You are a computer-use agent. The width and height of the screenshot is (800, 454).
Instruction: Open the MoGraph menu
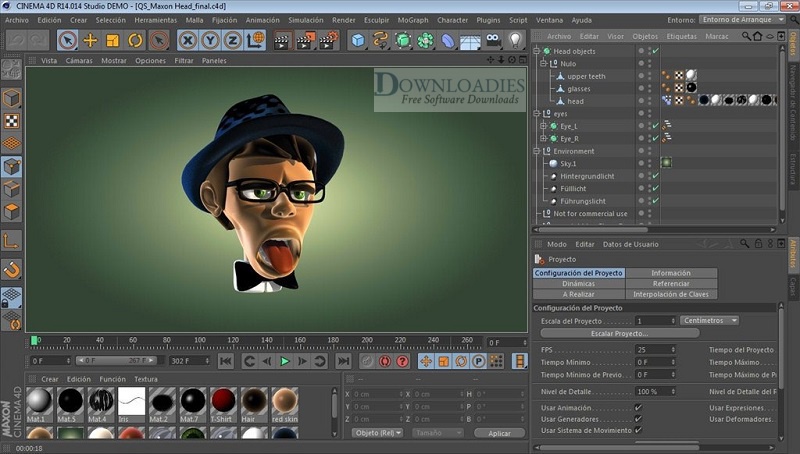(x=413, y=20)
